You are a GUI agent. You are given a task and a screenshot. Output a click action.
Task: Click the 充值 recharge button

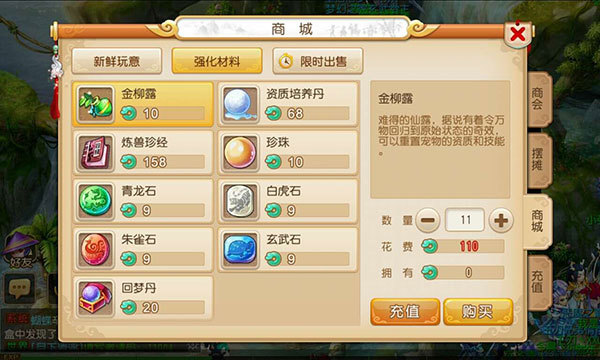[405, 312]
